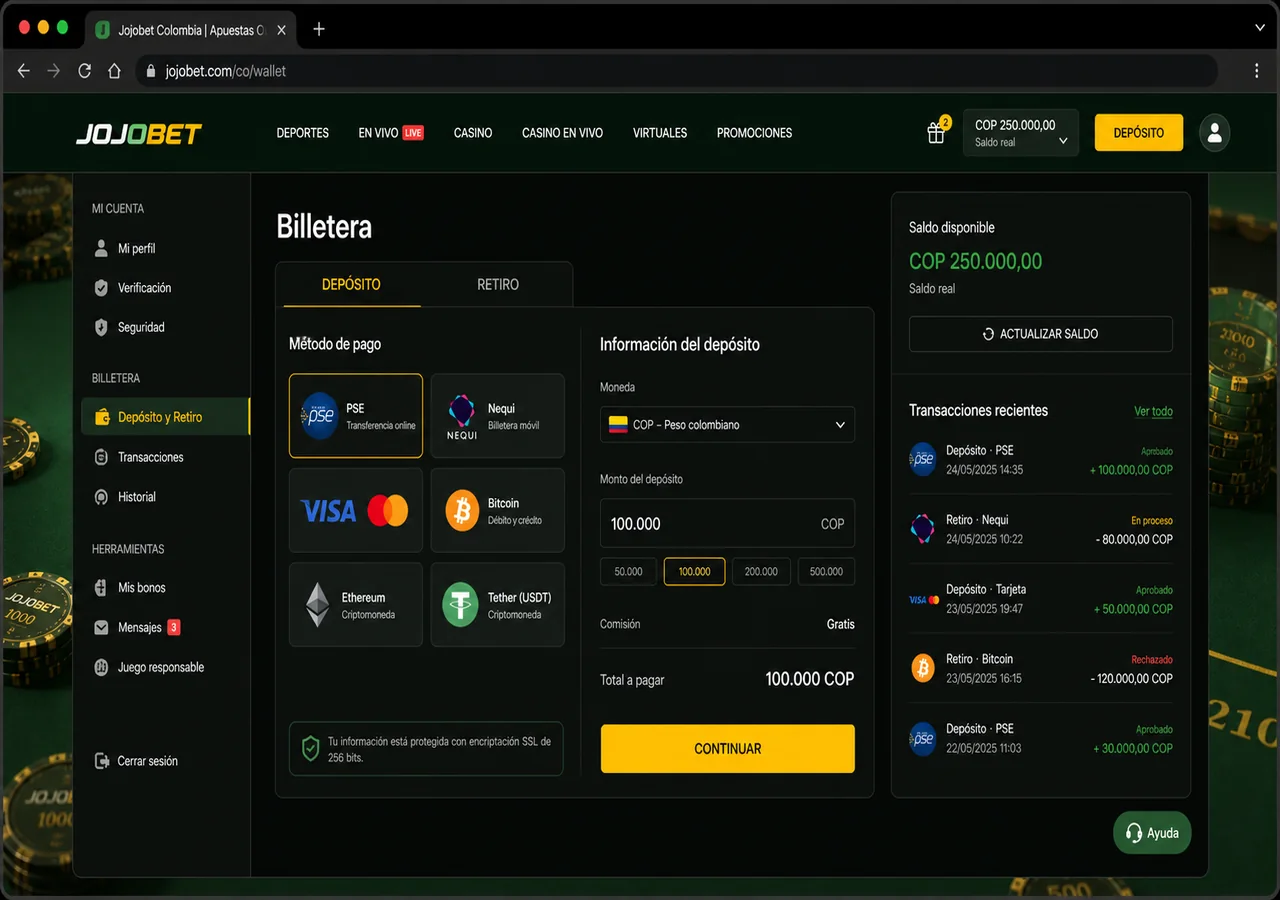Click the Cerrar sesión logout icon
Image resolution: width=1280 pixels, height=900 pixels.
(101, 761)
